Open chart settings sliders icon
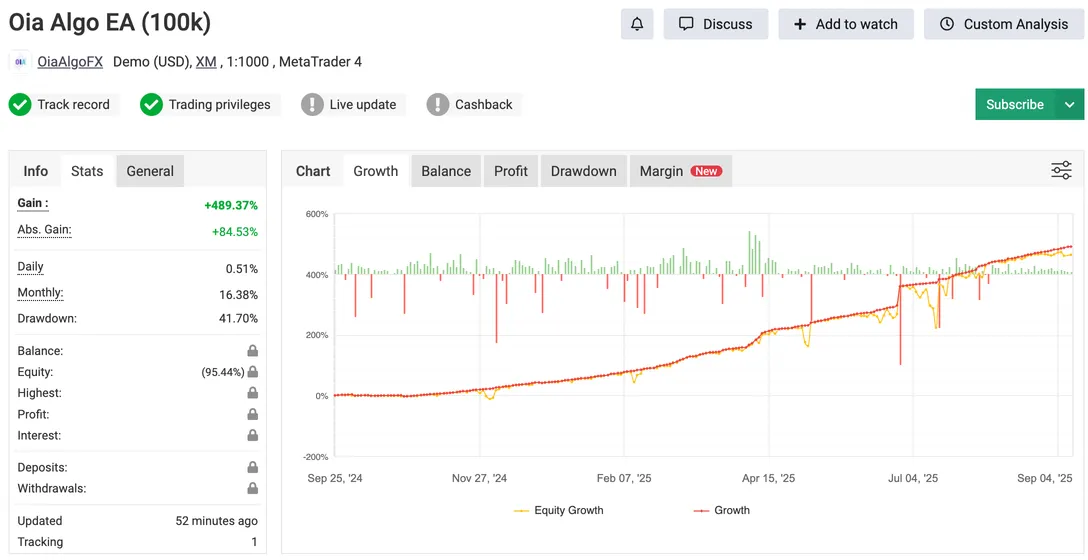The width and height of the screenshot is (1088, 560). 1061,171
